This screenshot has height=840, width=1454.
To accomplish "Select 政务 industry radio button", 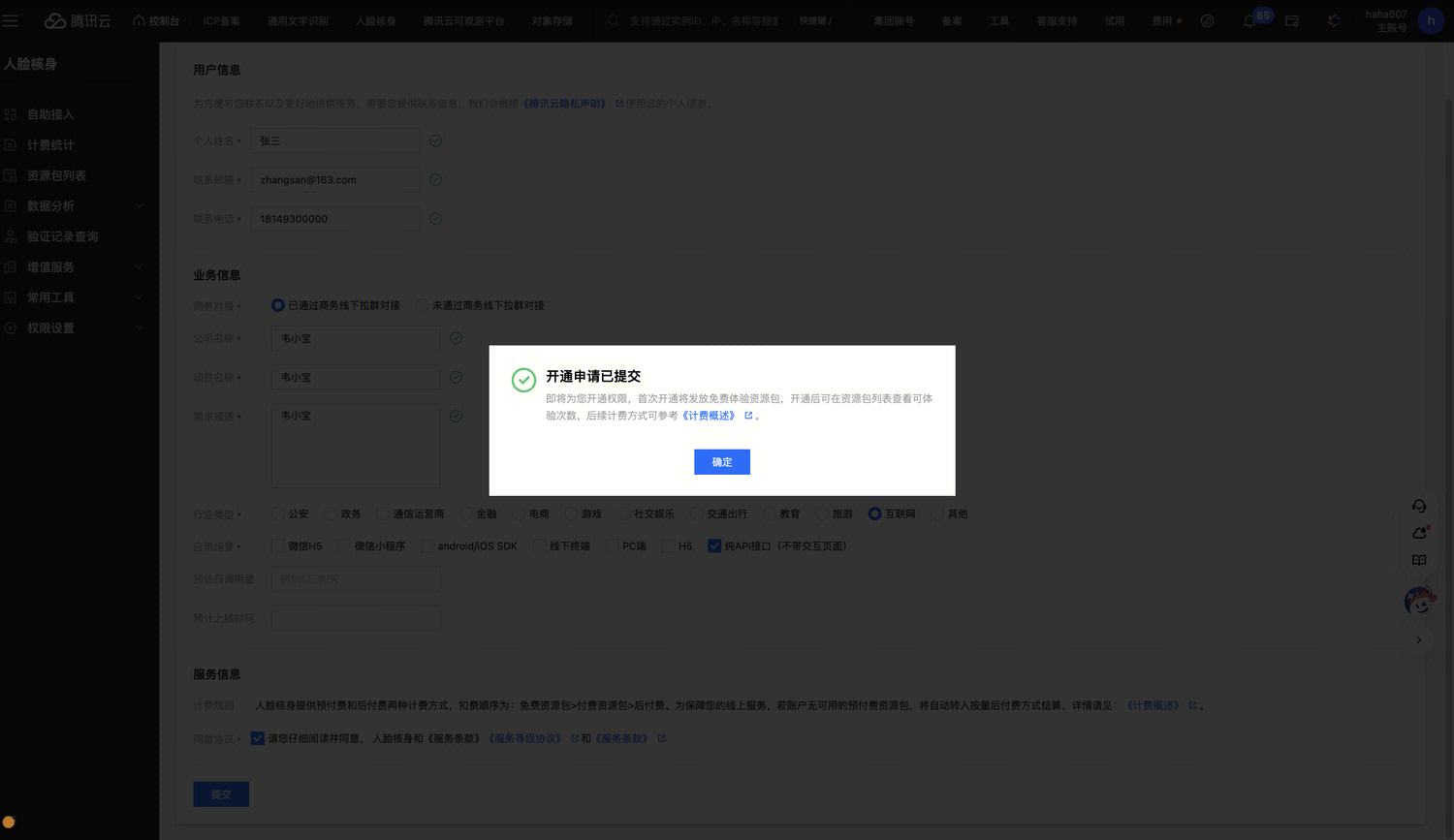I will tap(331, 513).
